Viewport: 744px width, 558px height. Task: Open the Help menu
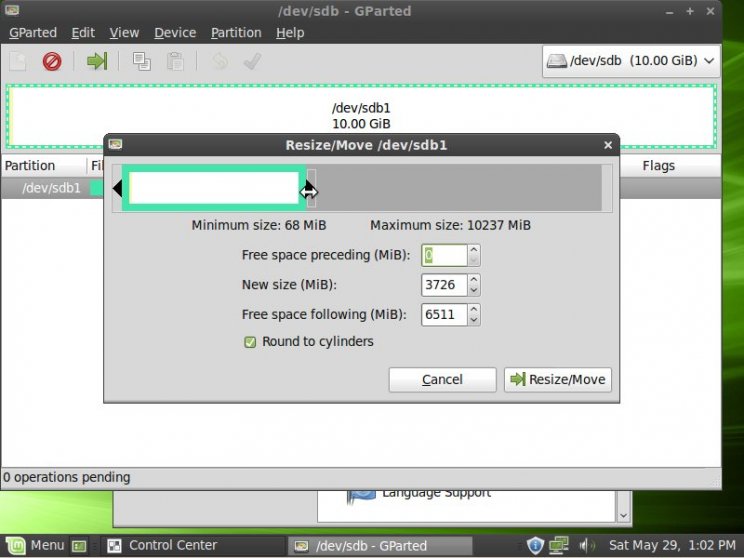pyautogui.click(x=290, y=33)
